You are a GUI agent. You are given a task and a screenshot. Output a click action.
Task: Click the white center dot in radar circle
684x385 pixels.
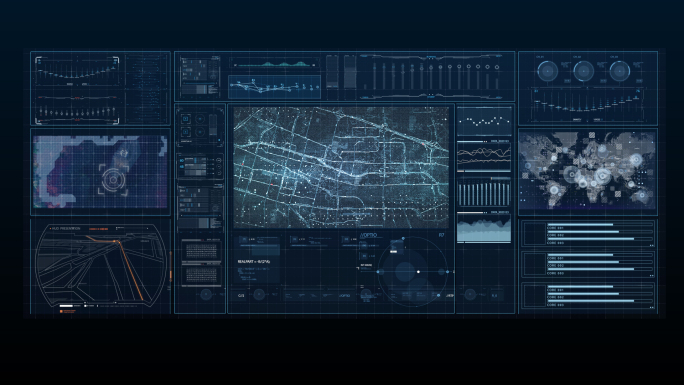(418, 272)
